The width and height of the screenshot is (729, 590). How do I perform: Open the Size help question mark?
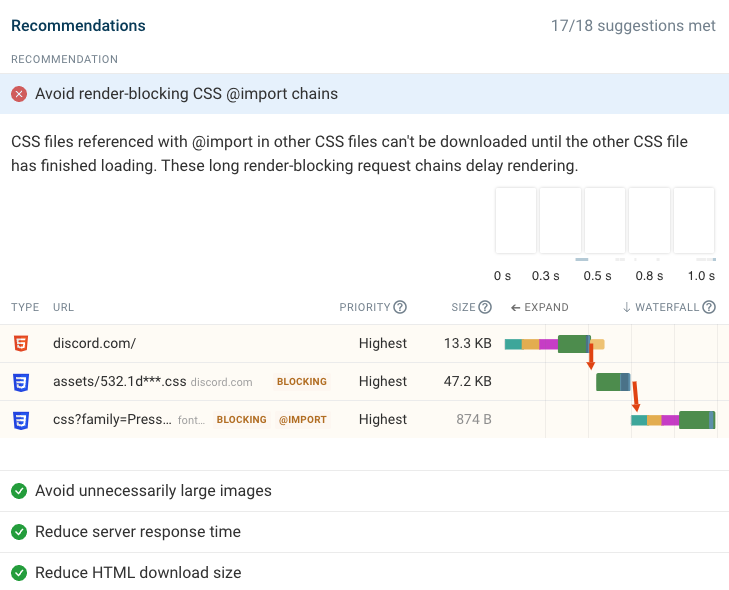point(485,307)
